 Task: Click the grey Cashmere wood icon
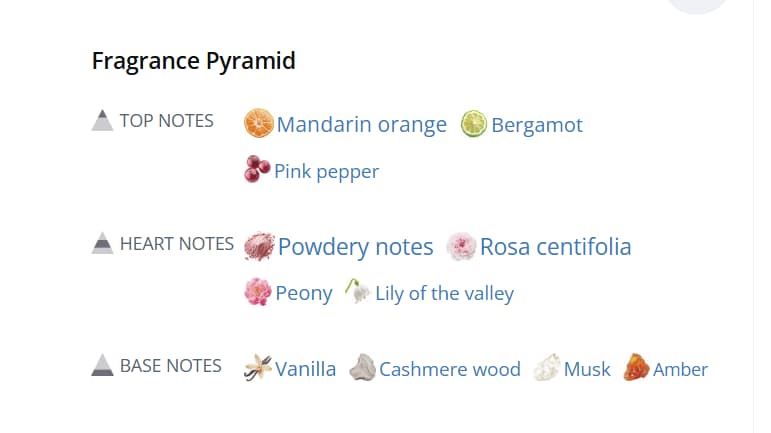[x=362, y=368]
